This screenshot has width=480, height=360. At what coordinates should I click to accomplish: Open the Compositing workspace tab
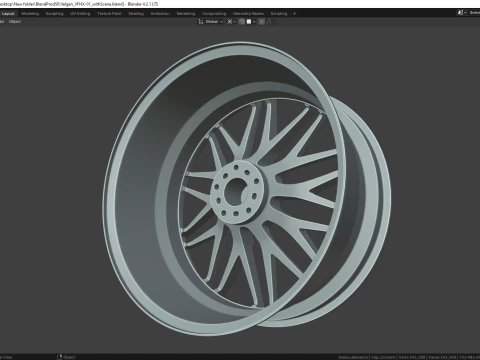click(x=214, y=14)
